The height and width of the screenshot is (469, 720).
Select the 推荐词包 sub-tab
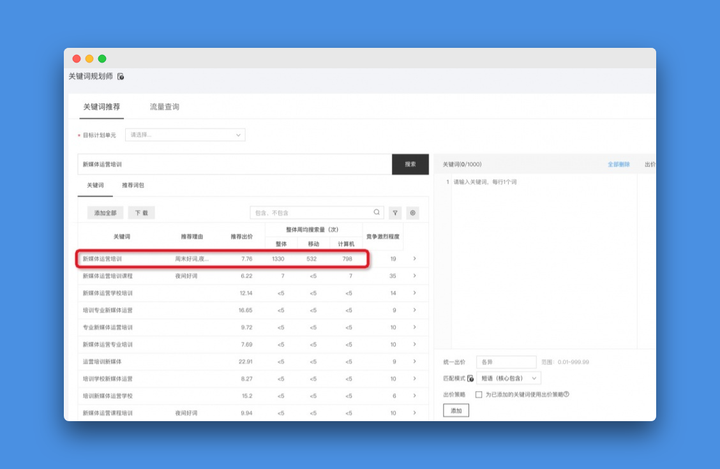(x=133, y=185)
